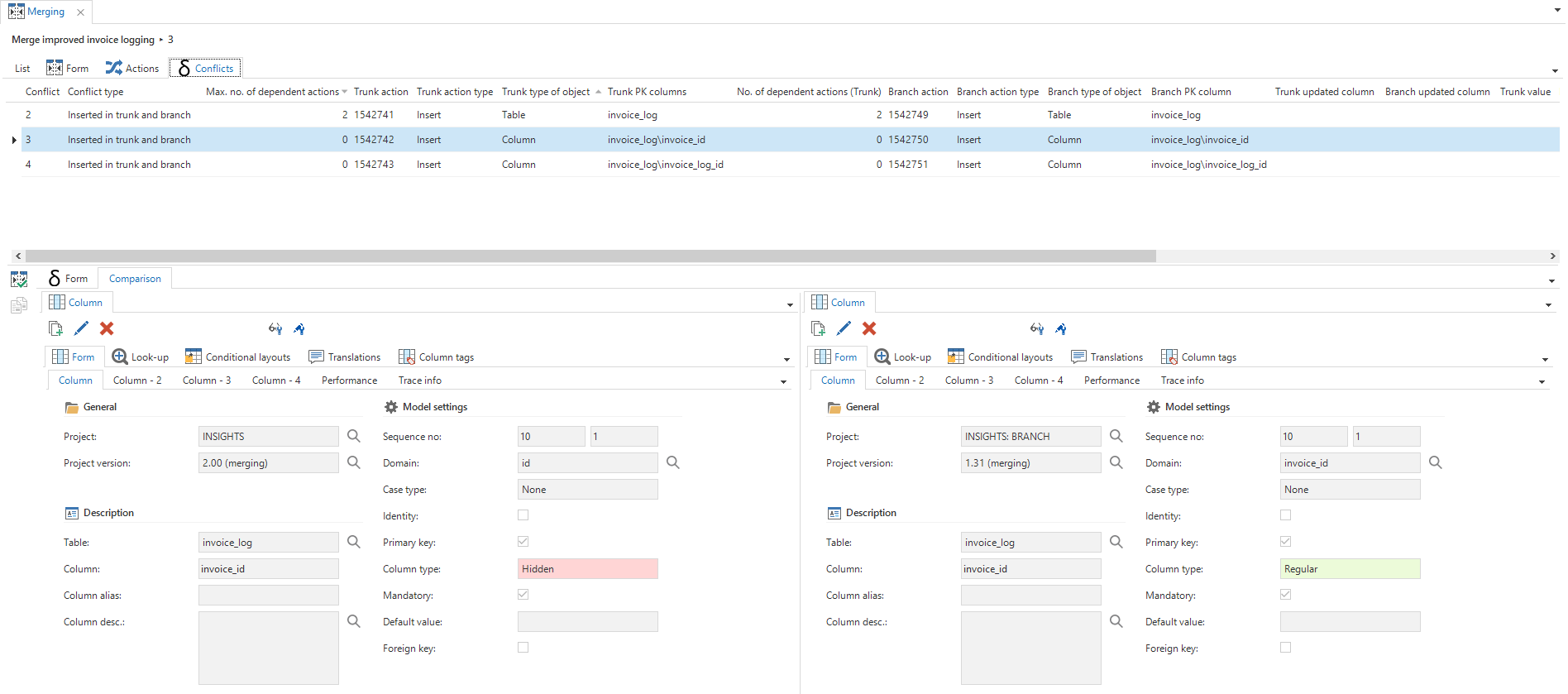Click glasses-and-wrench icon in right panel toolbar
The height and width of the screenshot is (694, 1568).
[1036, 328]
